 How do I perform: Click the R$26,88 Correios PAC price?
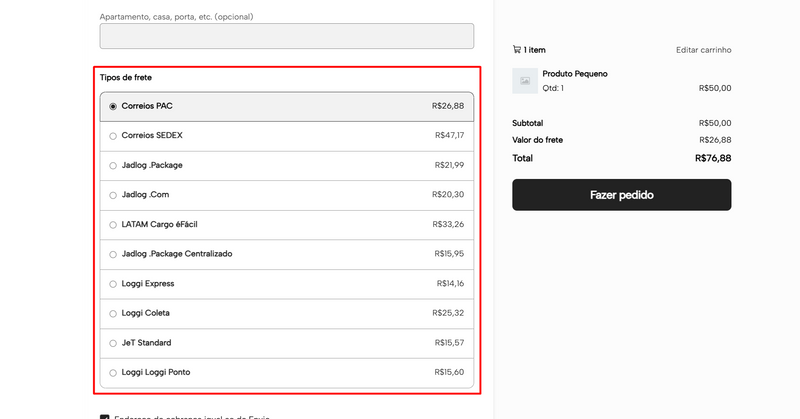pos(448,106)
